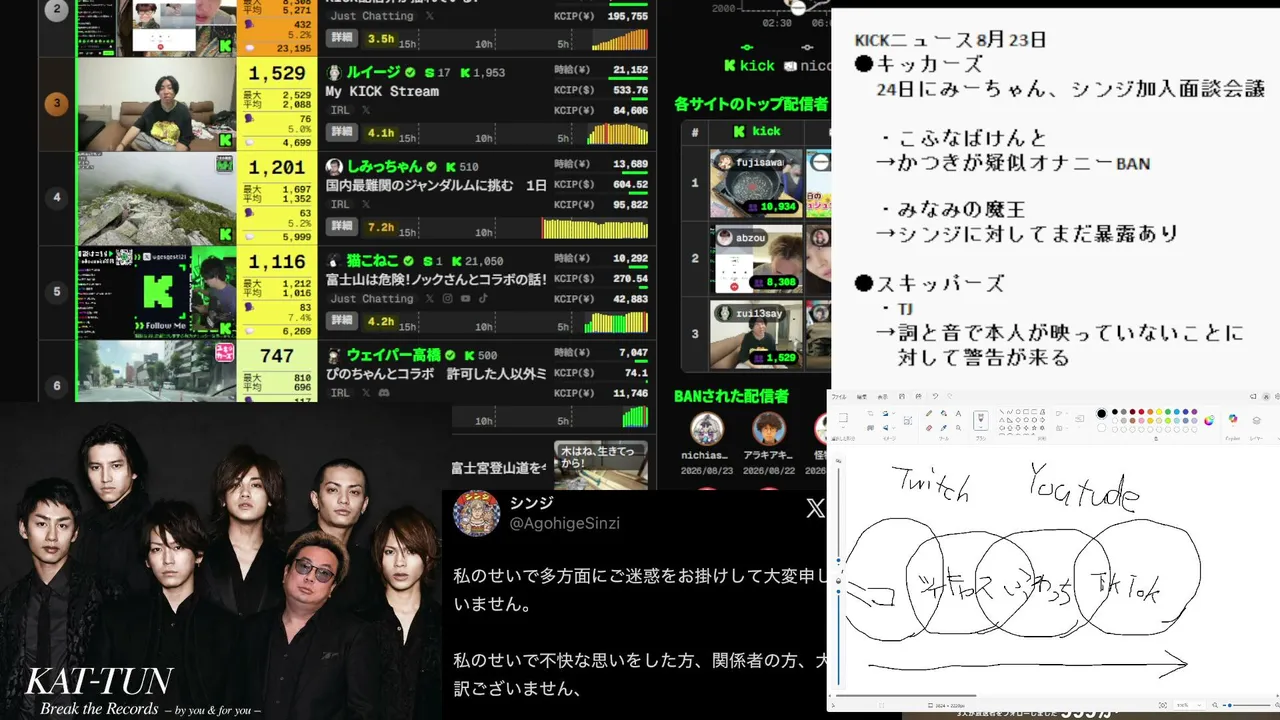Open the 編集 menu in Paint
1280x720 pixels.
pyautogui.click(x=862, y=396)
